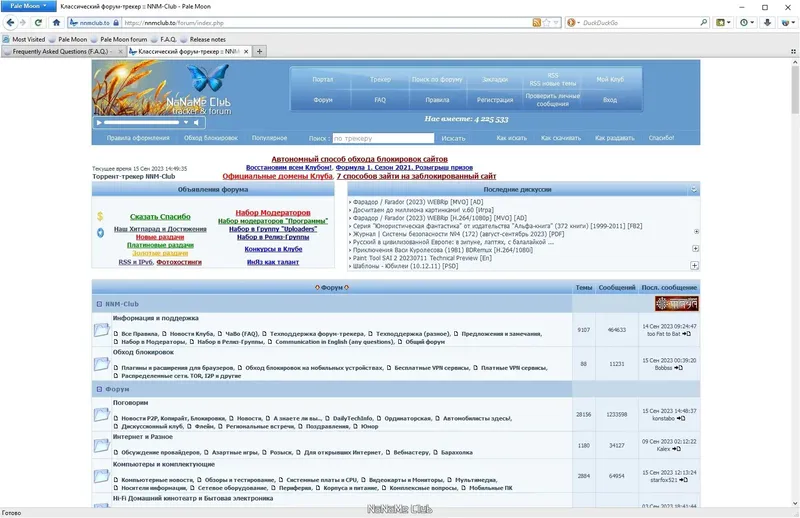Click the Вход login menu item

pyautogui.click(x=610, y=100)
